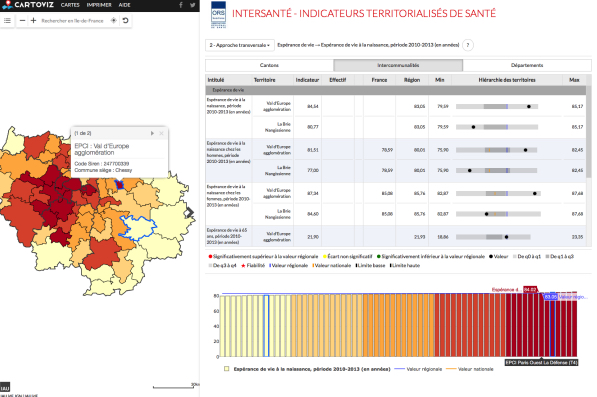Close the Val d'Europe map popup
The height and width of the screenshot is (397, 597).
(x=161, y=133)
